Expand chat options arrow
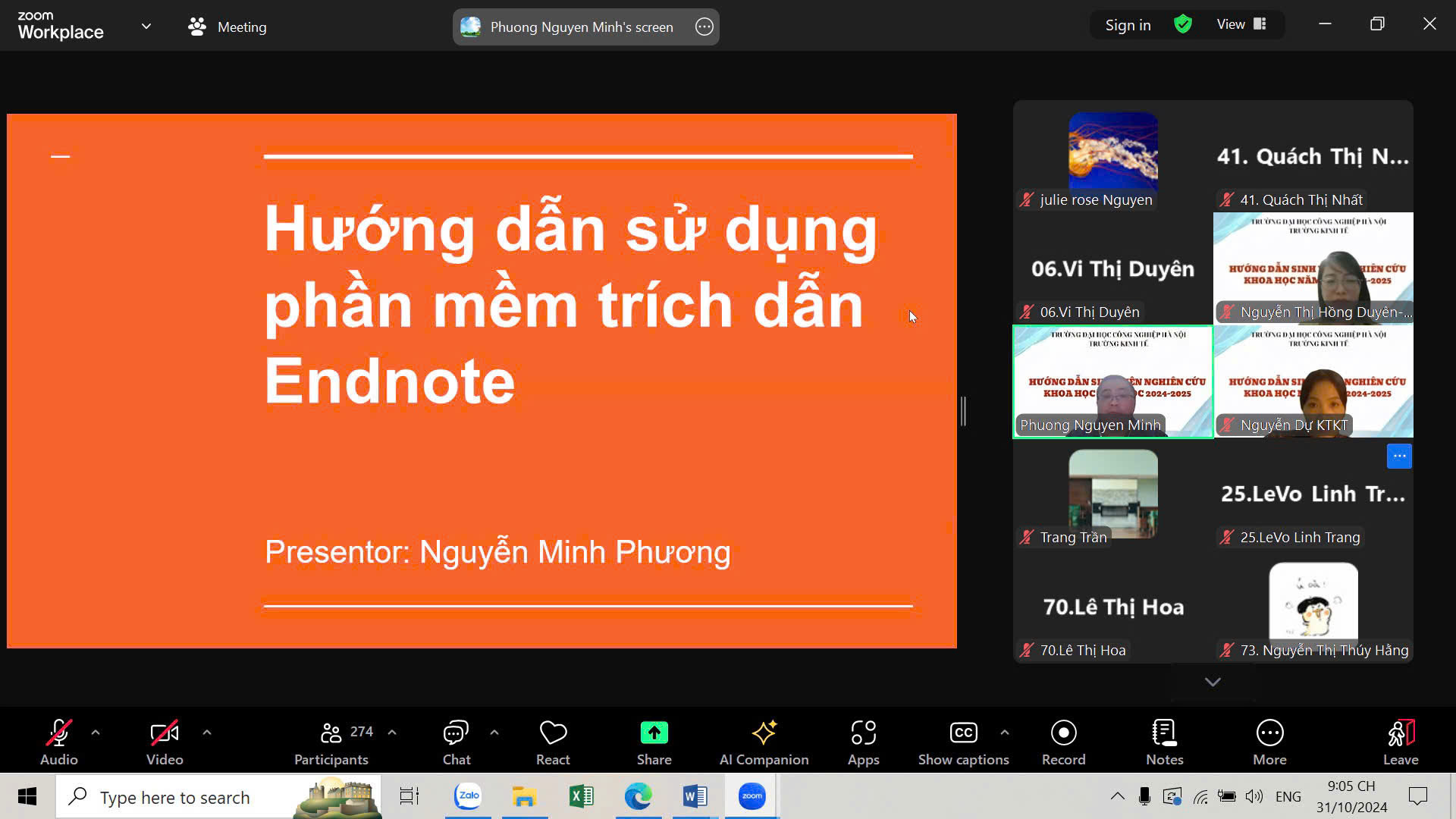Image resolution: width=1456 pixels, height=819 pixels. 494,733
